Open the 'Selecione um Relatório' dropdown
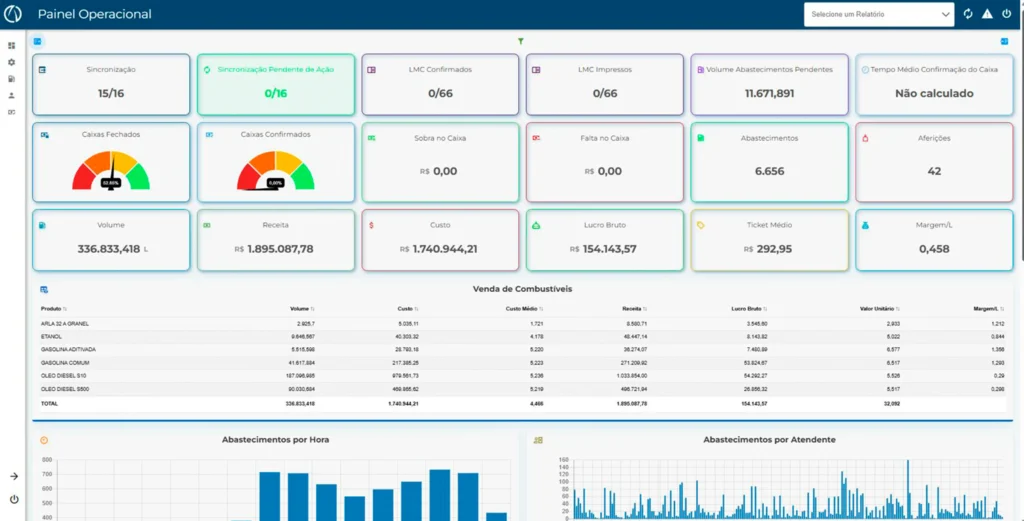The height and width of the screenshot is (521, 1024). (x=879, y=14)
